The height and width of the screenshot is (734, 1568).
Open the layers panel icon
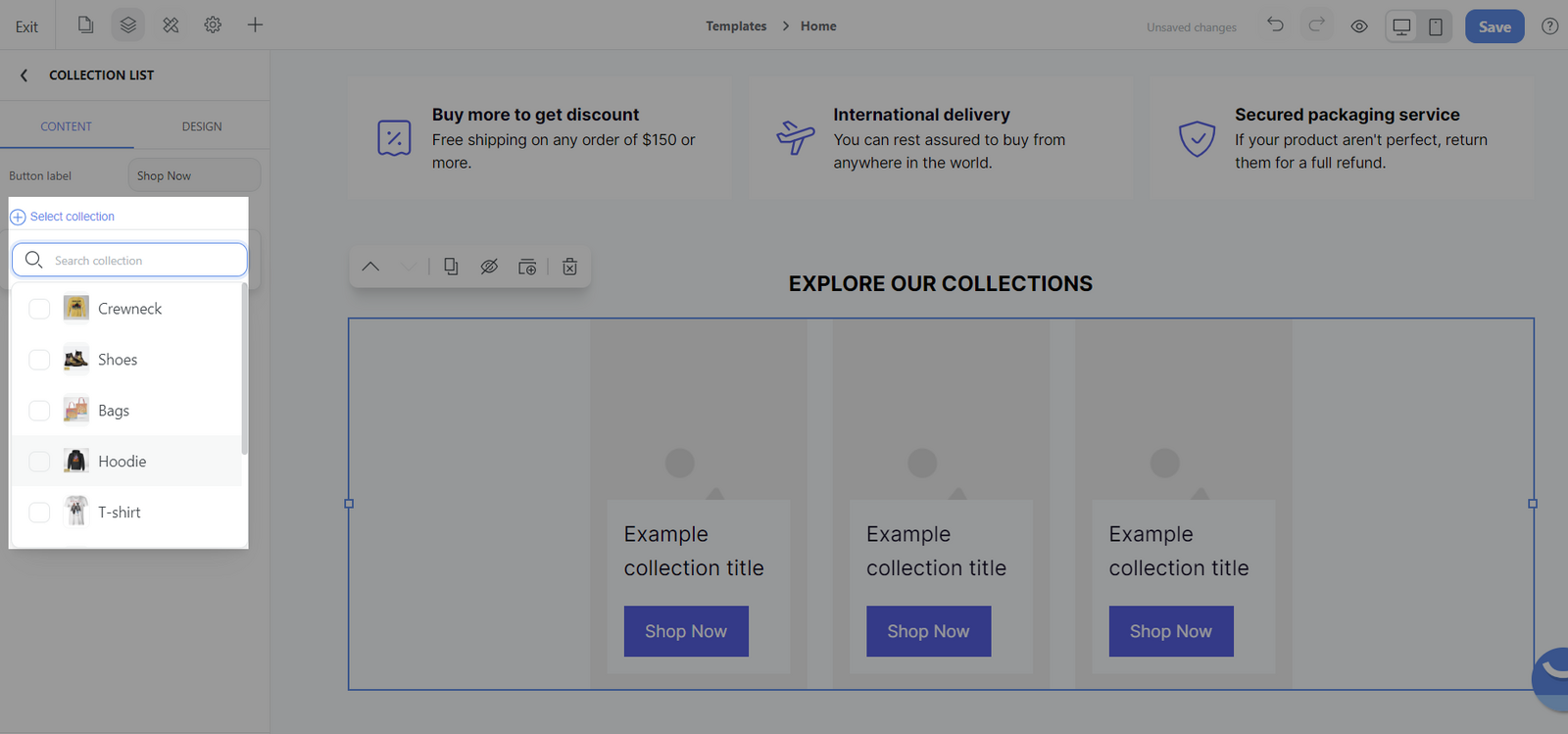pos(128,25)
